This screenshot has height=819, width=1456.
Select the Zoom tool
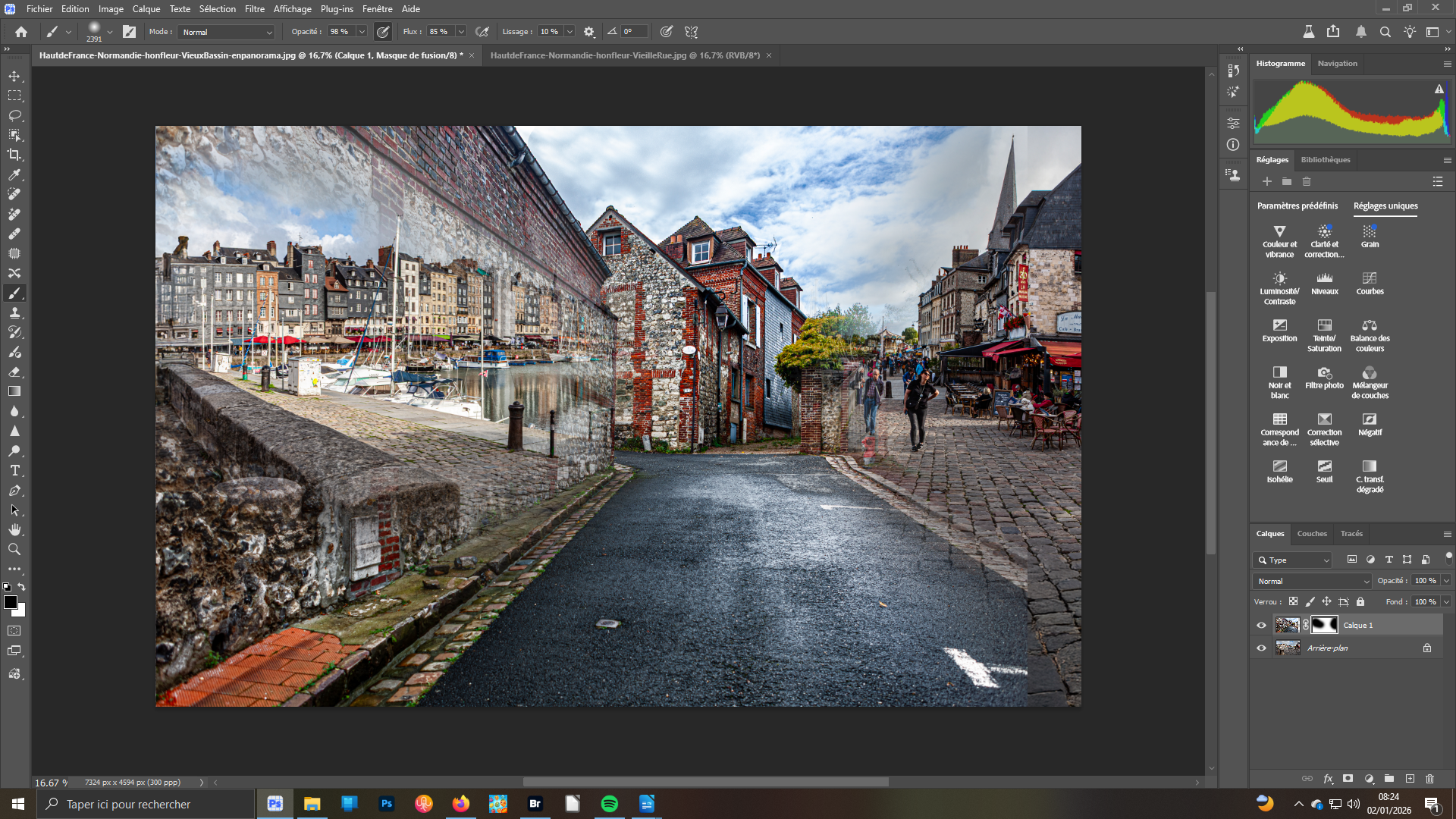[14, 549]
